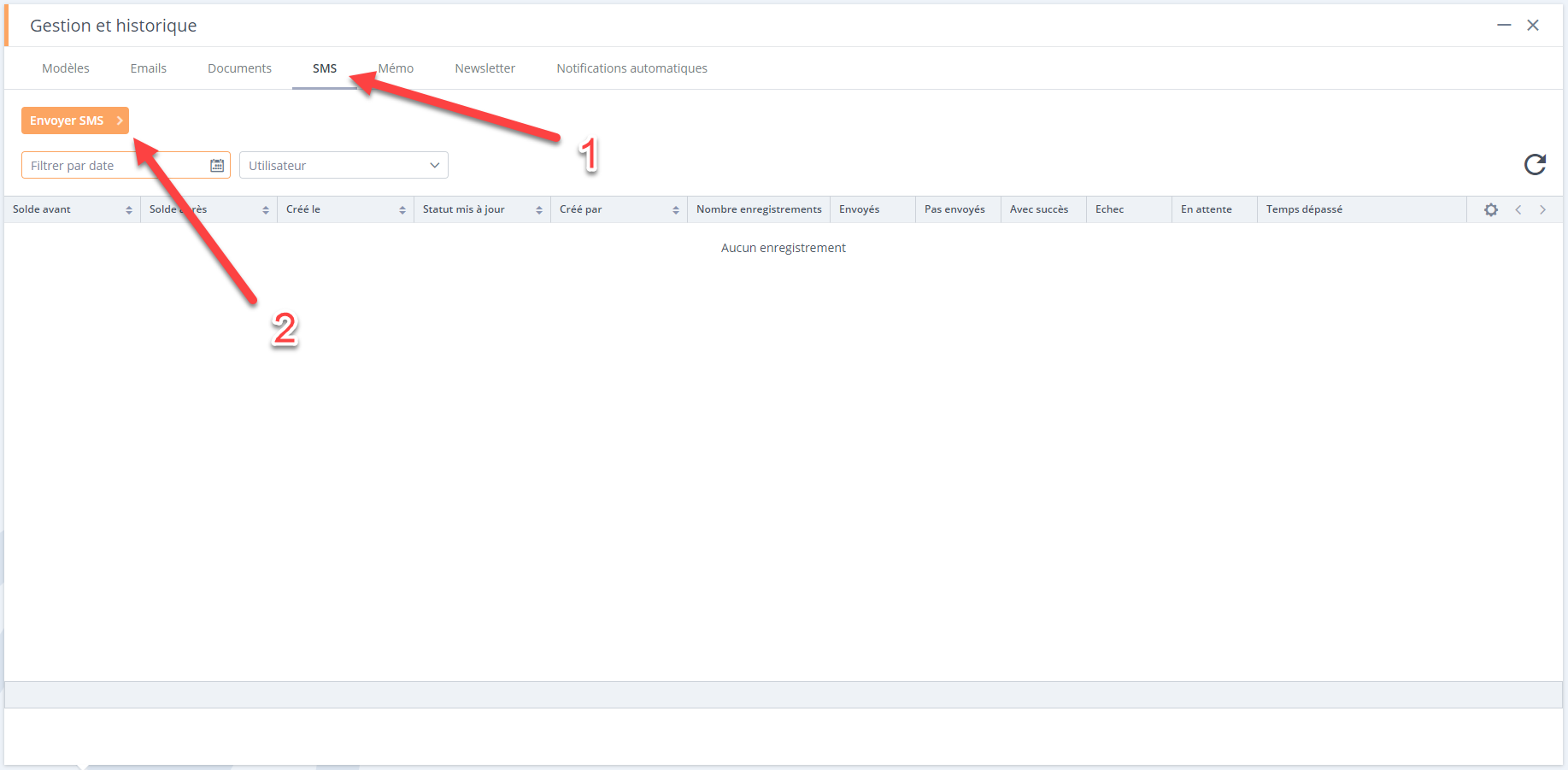Click the En attente column header
The image size is (1568, 770).
coord(1214,209)
